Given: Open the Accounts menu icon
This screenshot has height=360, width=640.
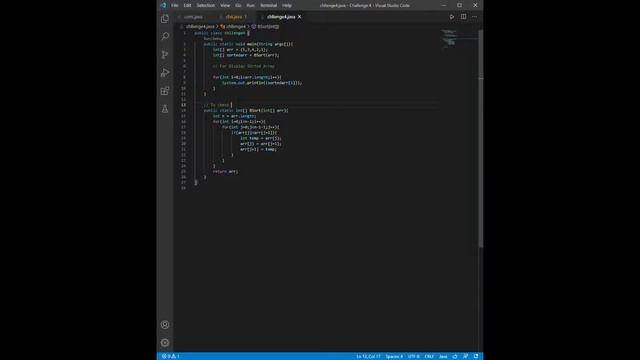Looking at the screenshot, I should 165,325.
